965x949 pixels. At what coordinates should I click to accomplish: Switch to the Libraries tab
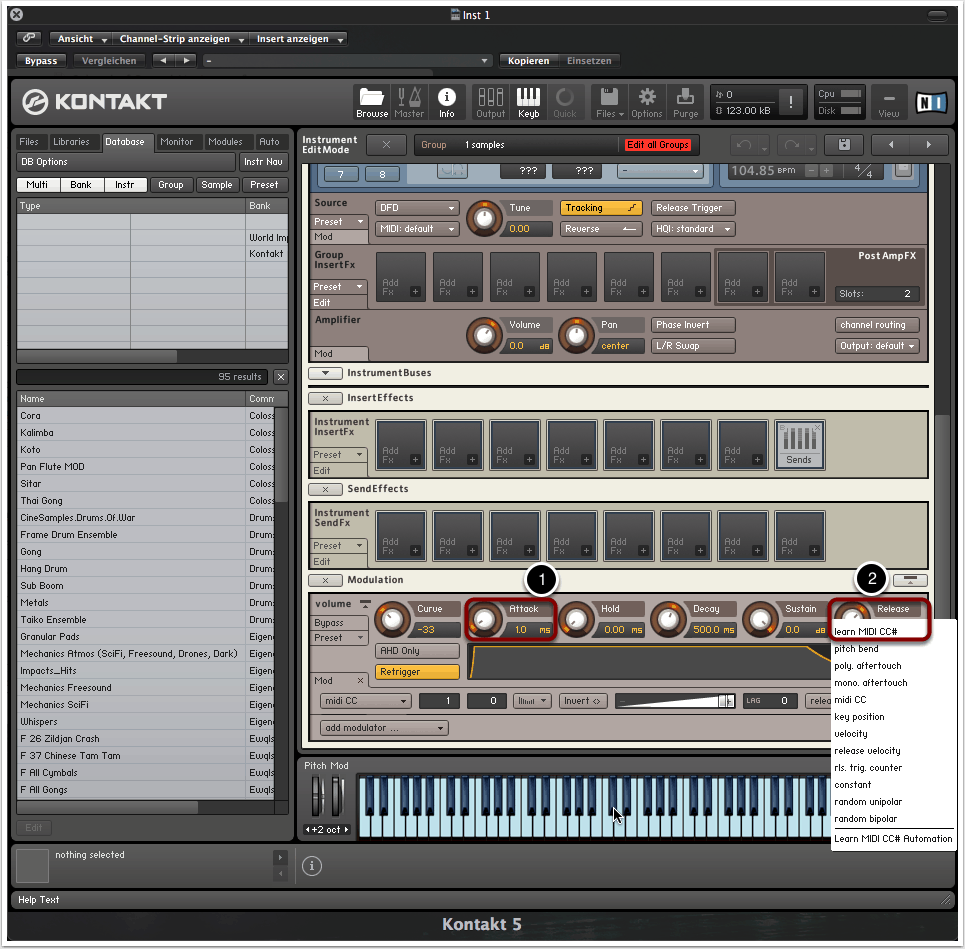click(71, 142)
